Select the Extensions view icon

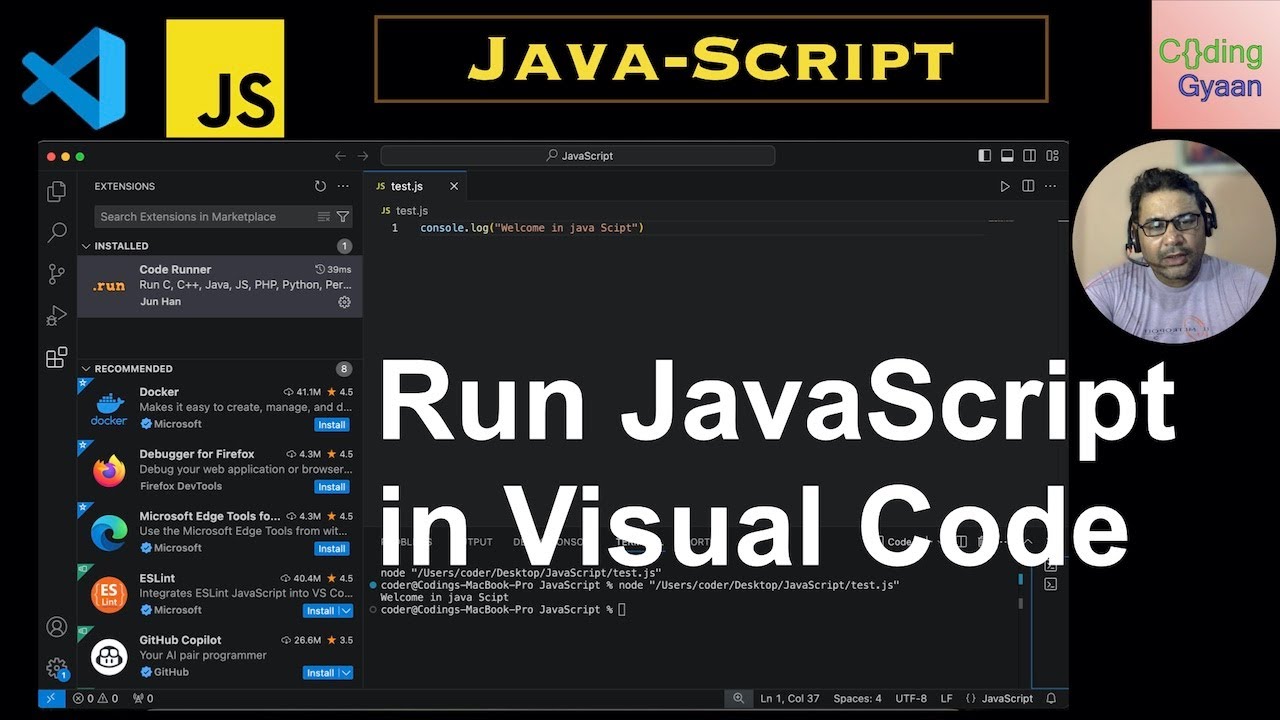(57, 357)
